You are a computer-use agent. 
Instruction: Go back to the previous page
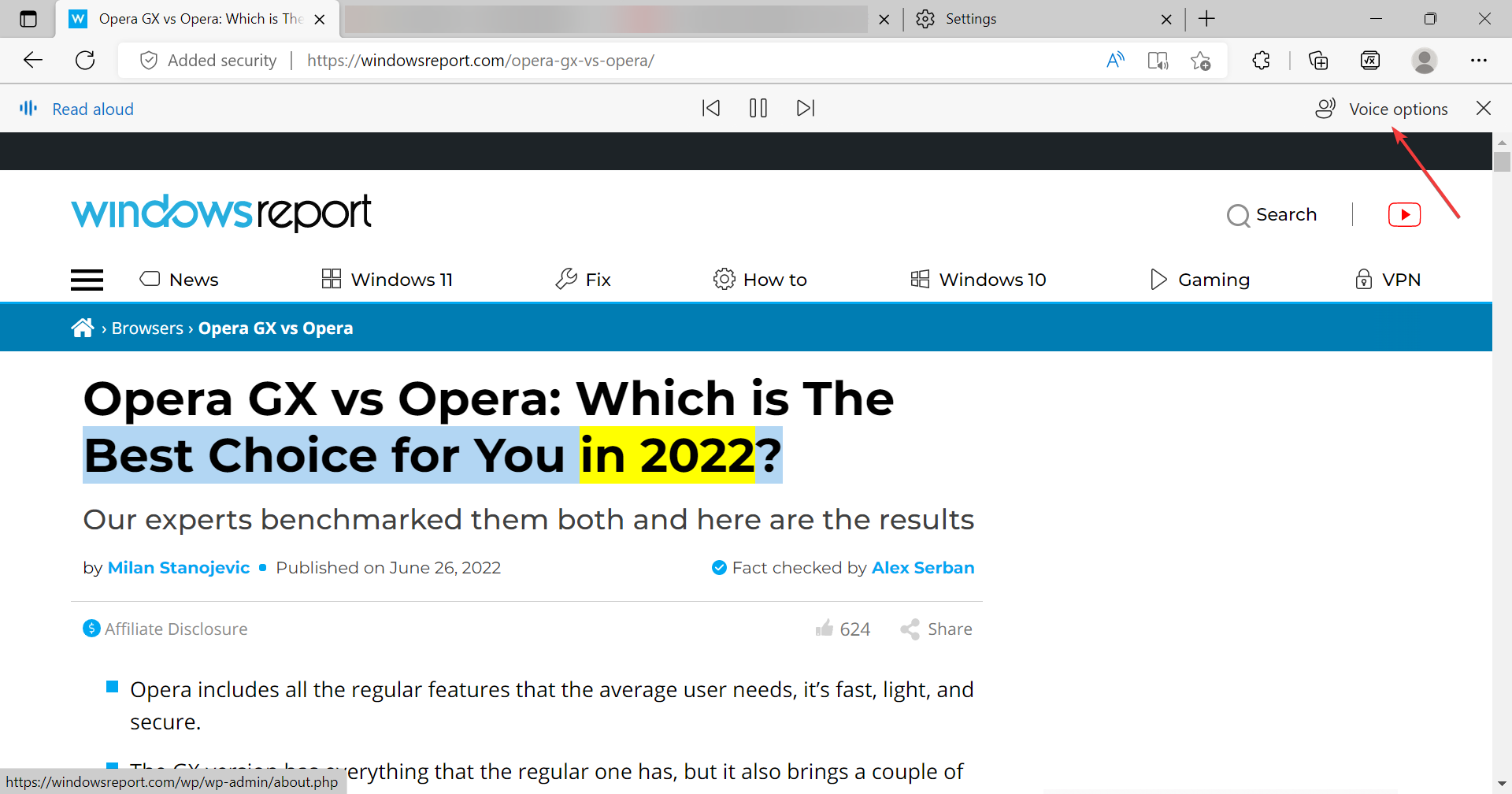coord(33,60)
